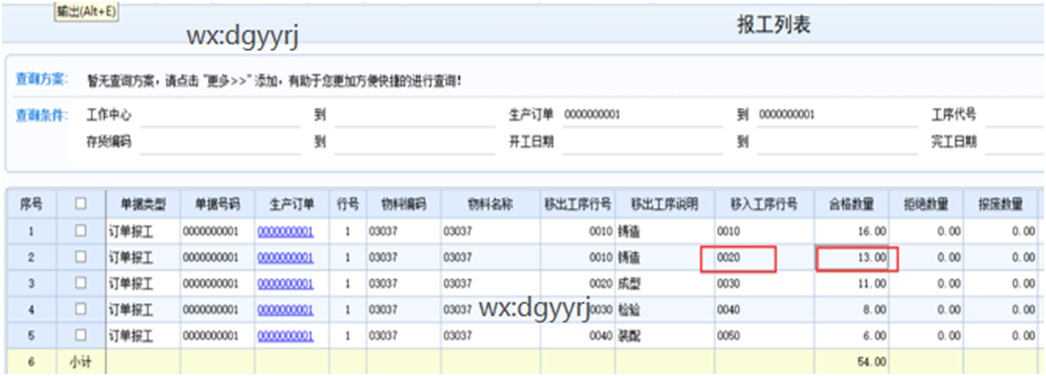
Task: Check the checkbox for row 5
Action: point(81,335)
